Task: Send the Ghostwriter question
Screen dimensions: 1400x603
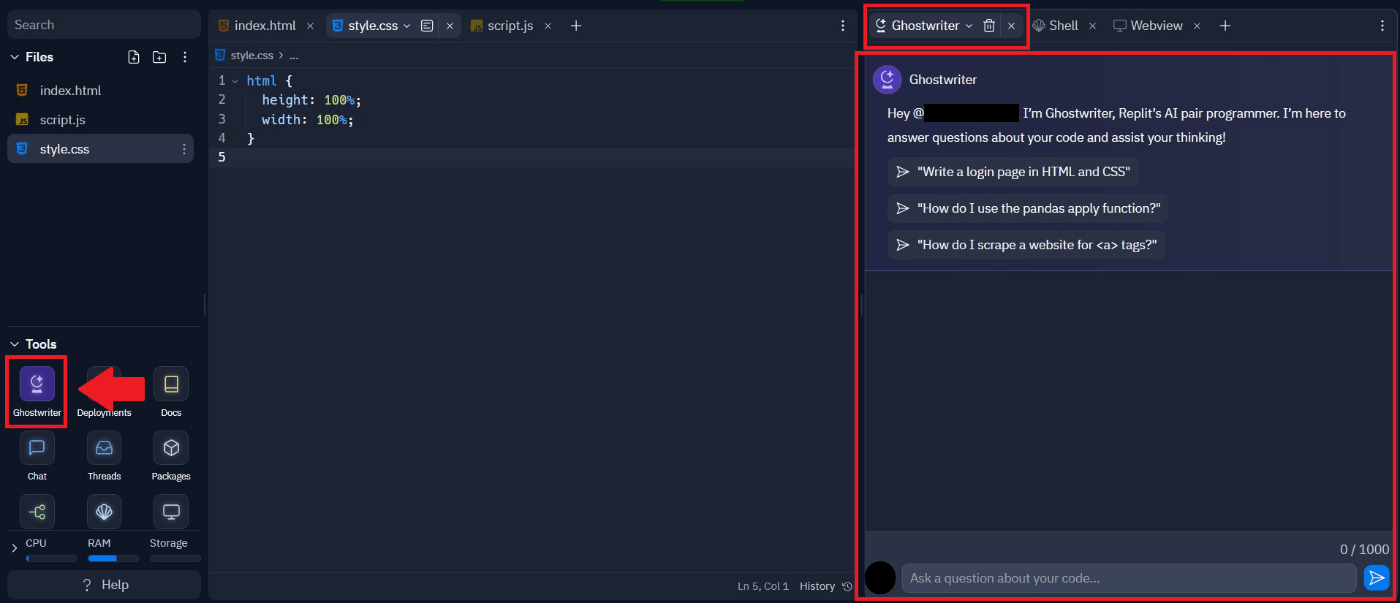Action: pos(1377,578)
